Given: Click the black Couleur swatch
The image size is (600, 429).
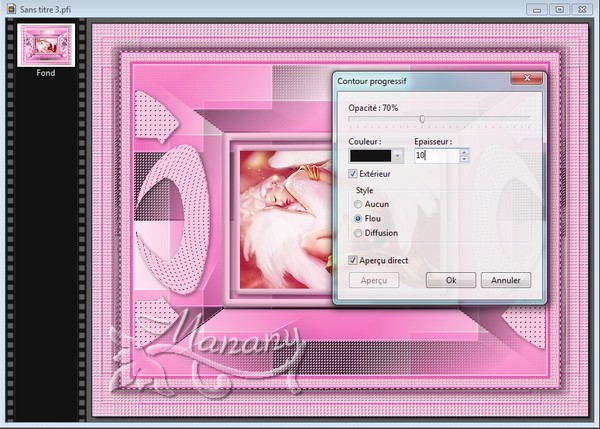Looking at the screenshot, I should (370, 156).
